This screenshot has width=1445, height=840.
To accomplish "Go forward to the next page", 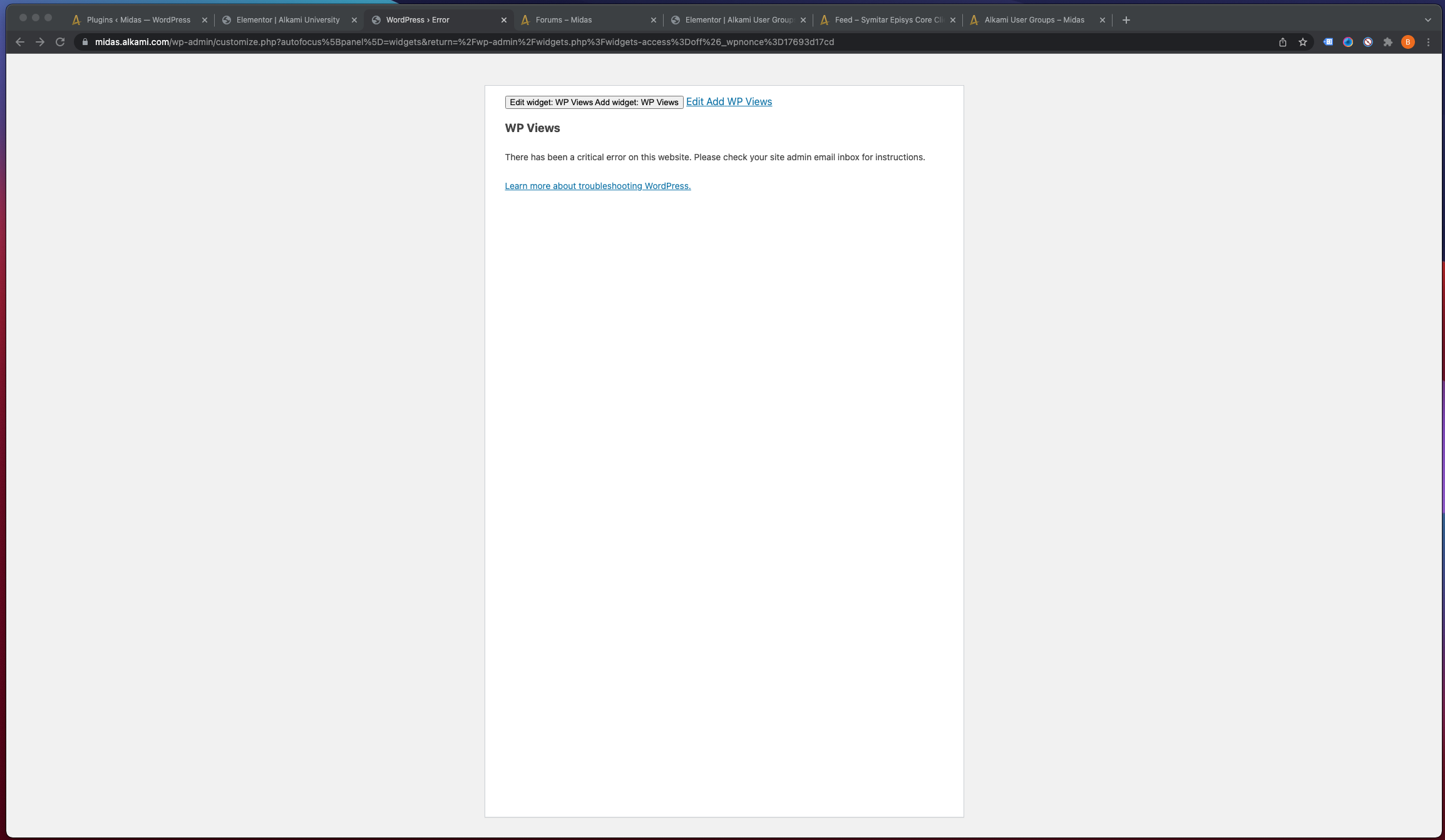I will (40, 42).
